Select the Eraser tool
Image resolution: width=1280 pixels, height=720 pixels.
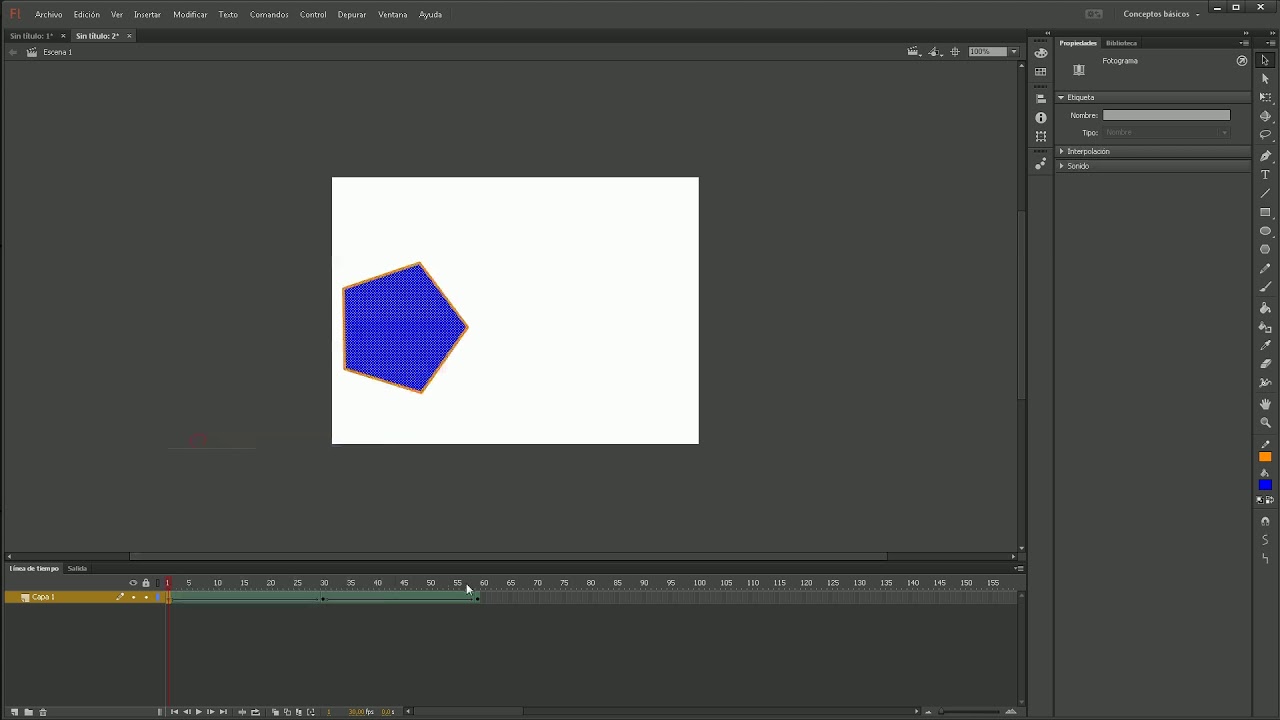(1265, 365)
